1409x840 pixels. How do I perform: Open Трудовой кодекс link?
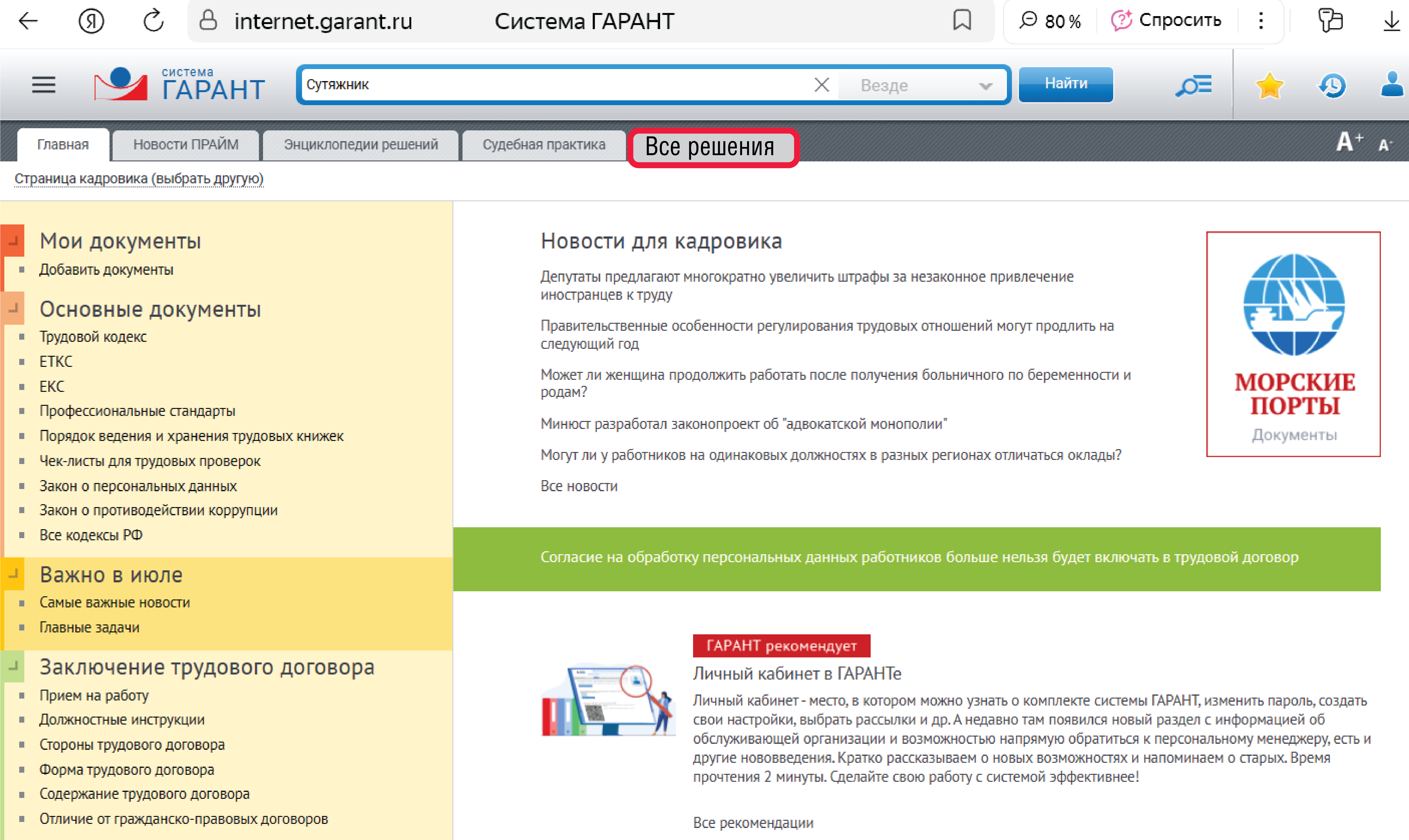click(93, 337)
